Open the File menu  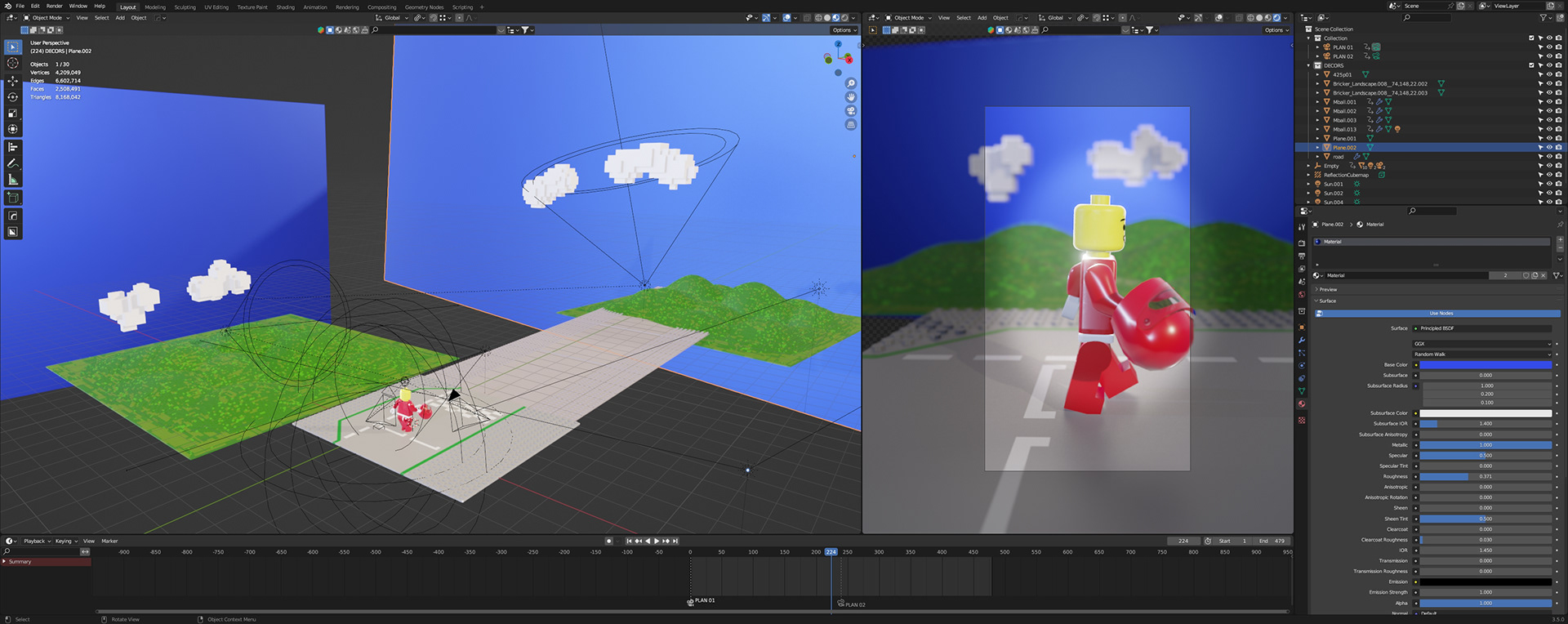point(20,6)
